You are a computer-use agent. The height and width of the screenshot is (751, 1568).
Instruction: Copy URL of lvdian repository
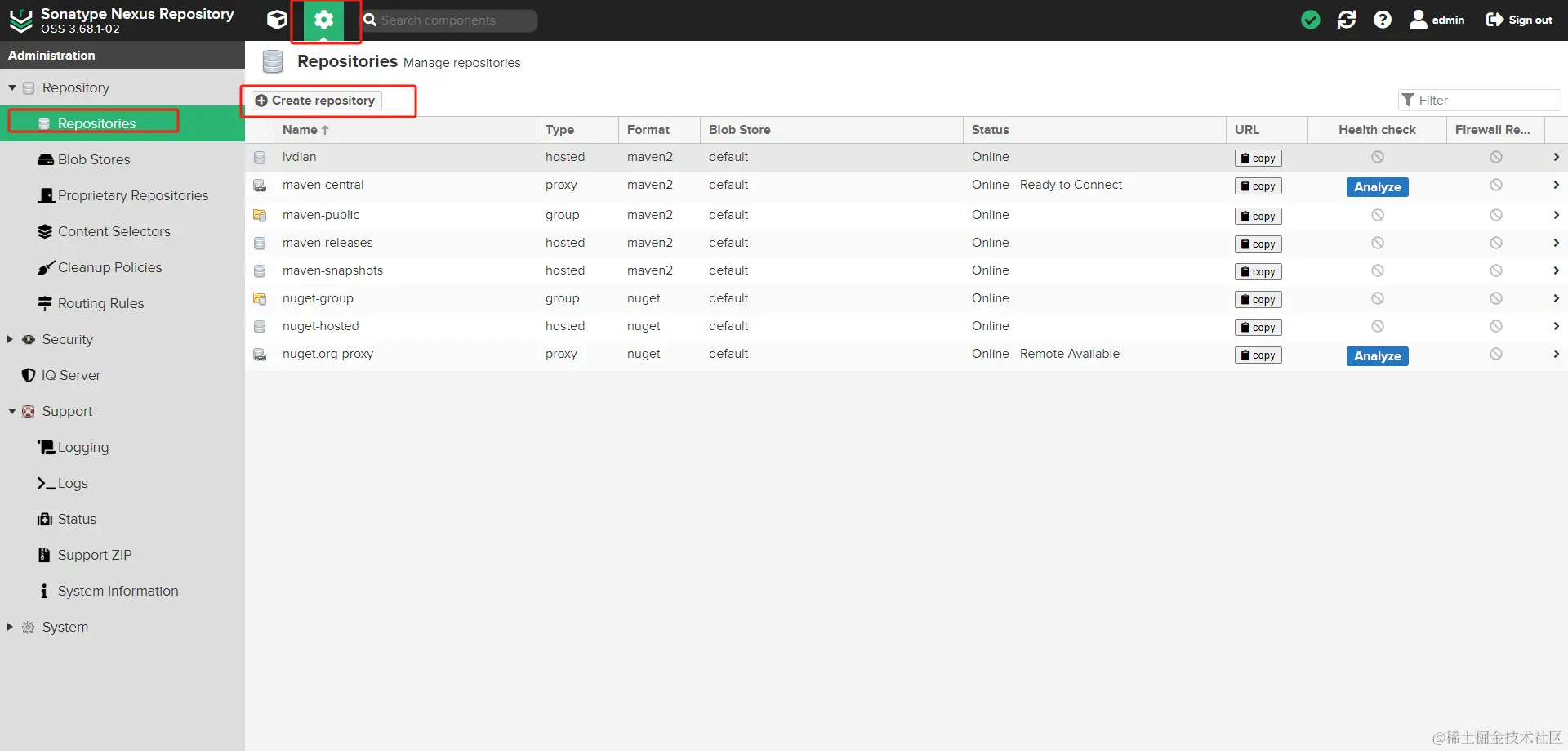coord(1258,159)
